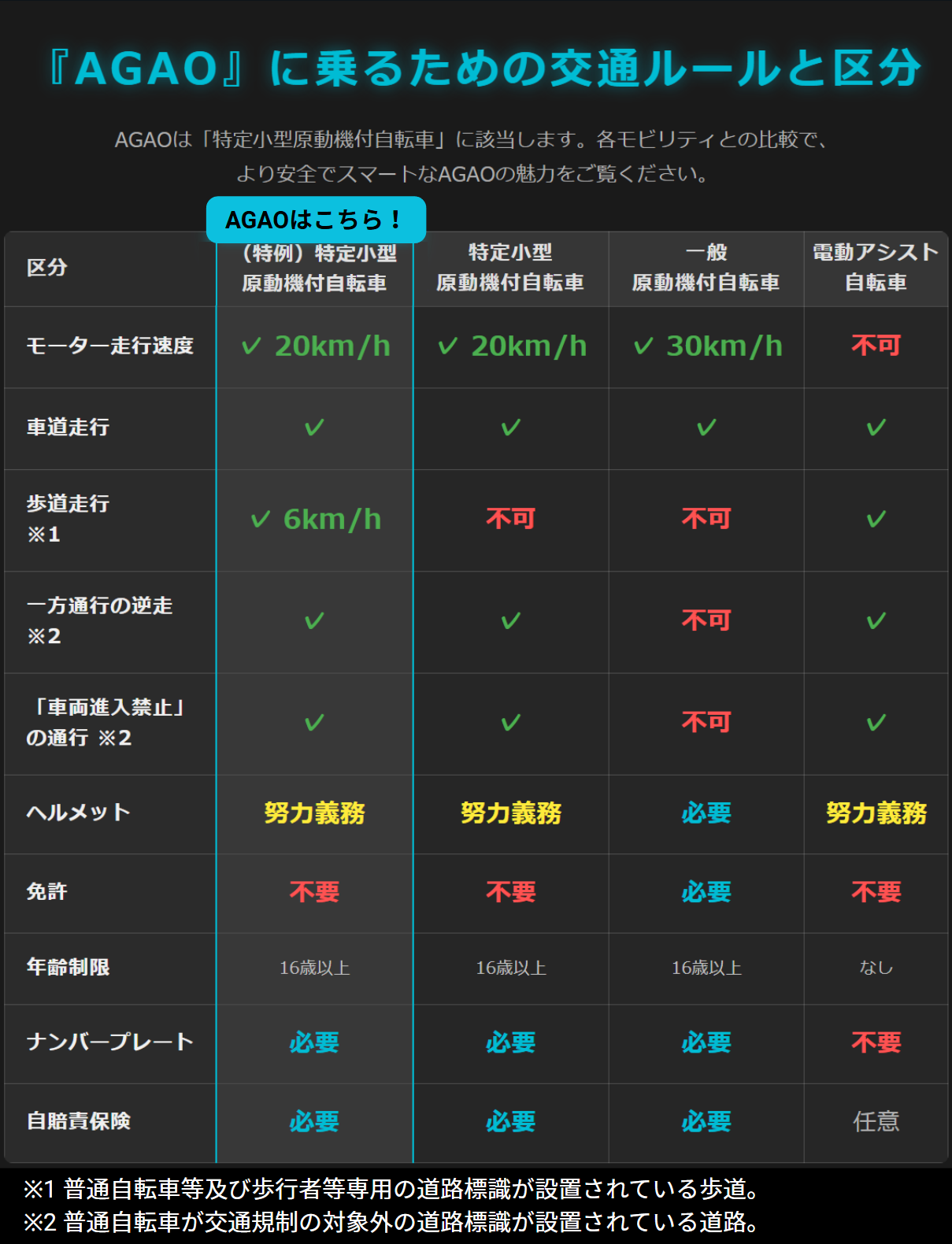
Task: Click the 車両進入禁止 checkmark for 電動アシスト自転車
Action: pos(876,723)
